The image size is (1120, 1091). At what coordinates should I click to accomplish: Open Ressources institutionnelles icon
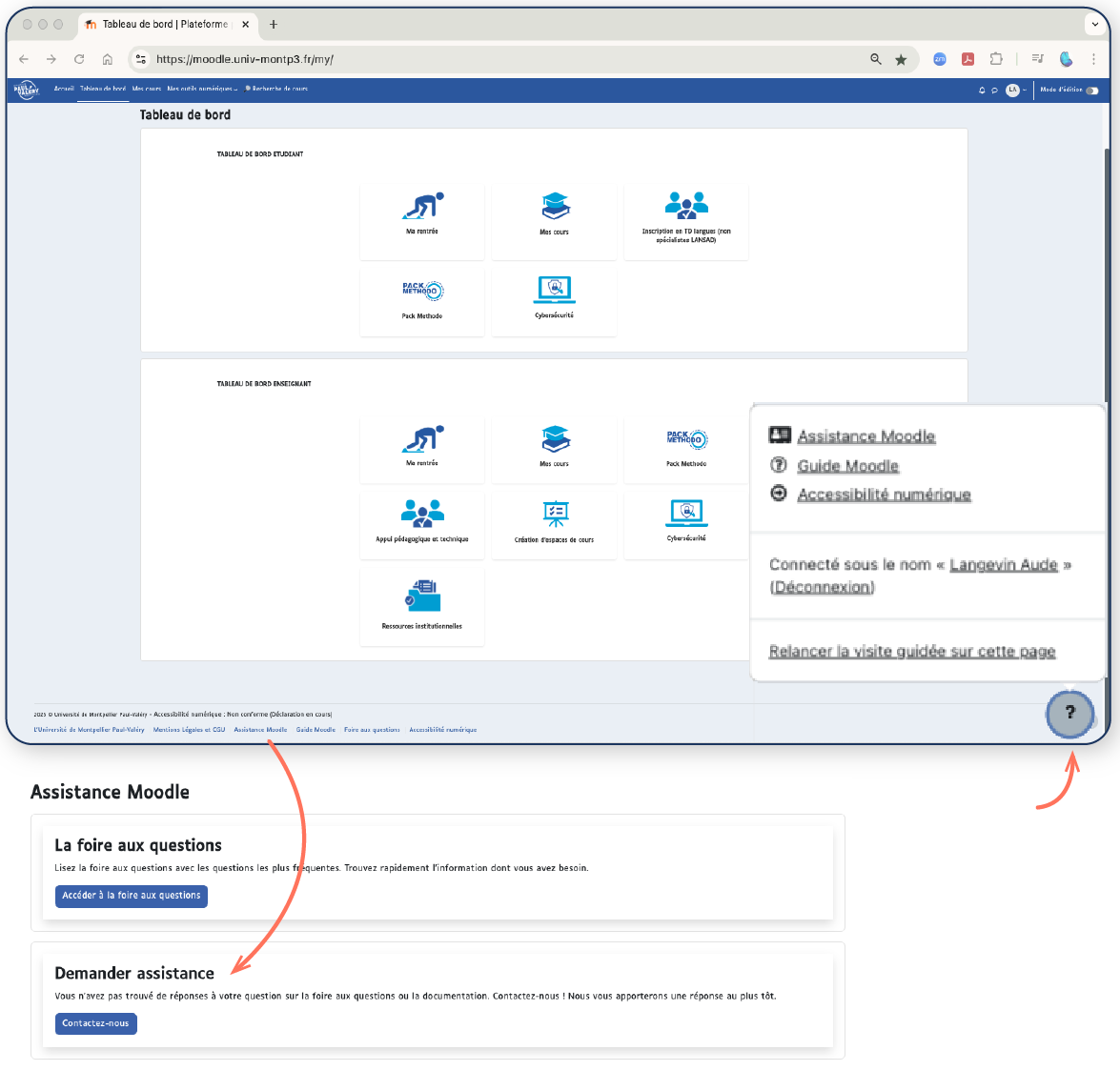422,596
